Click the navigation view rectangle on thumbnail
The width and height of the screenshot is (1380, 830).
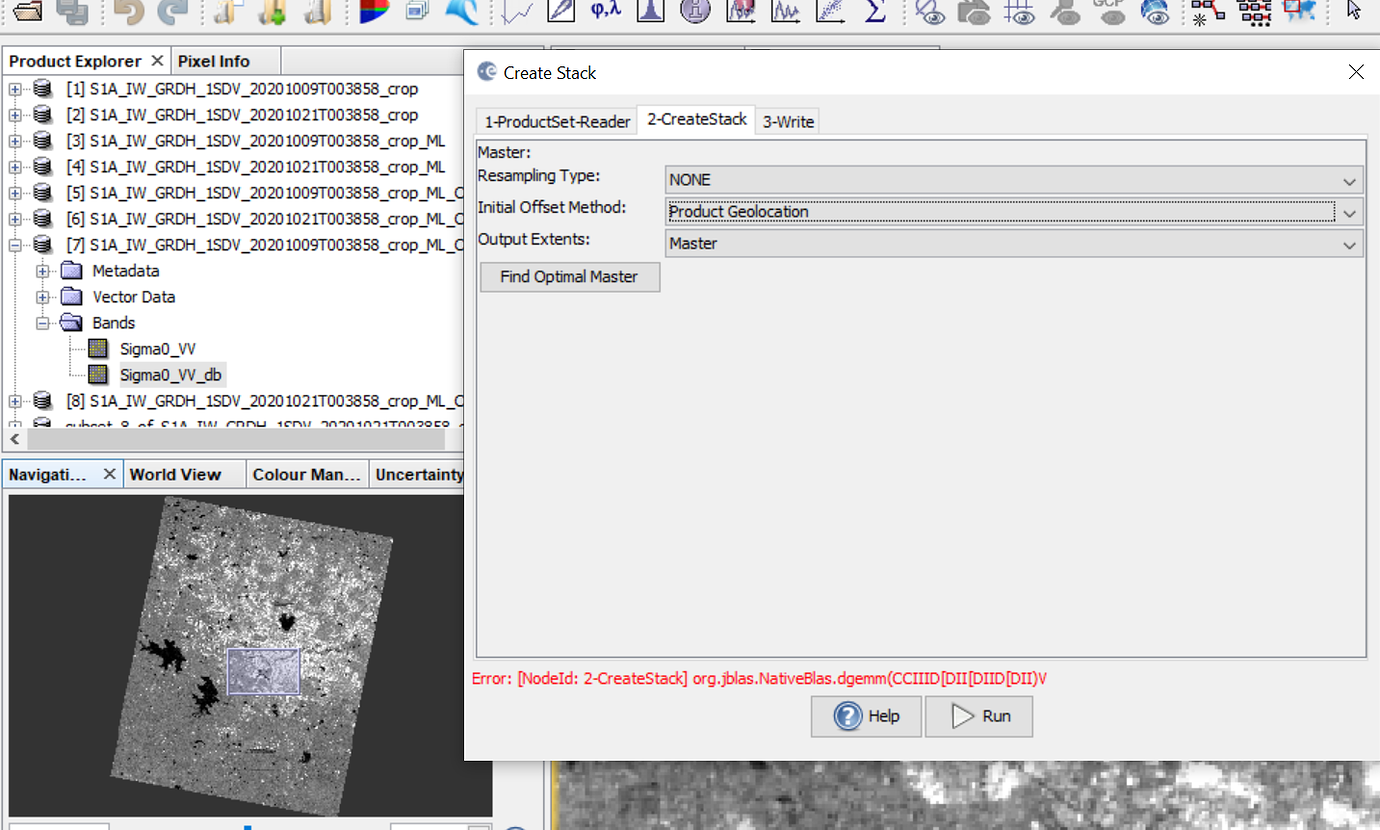pyautogui.click(x=263, y=671)
